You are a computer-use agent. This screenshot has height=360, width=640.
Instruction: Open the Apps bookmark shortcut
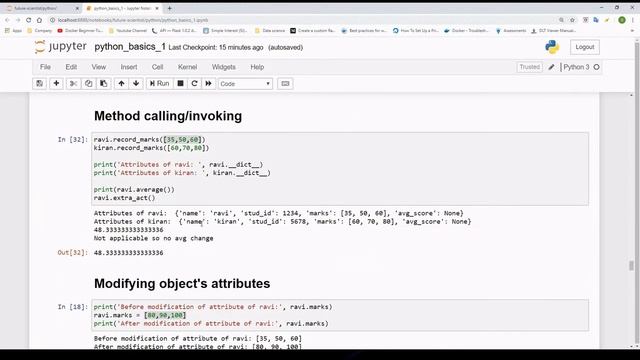(13, 31)
